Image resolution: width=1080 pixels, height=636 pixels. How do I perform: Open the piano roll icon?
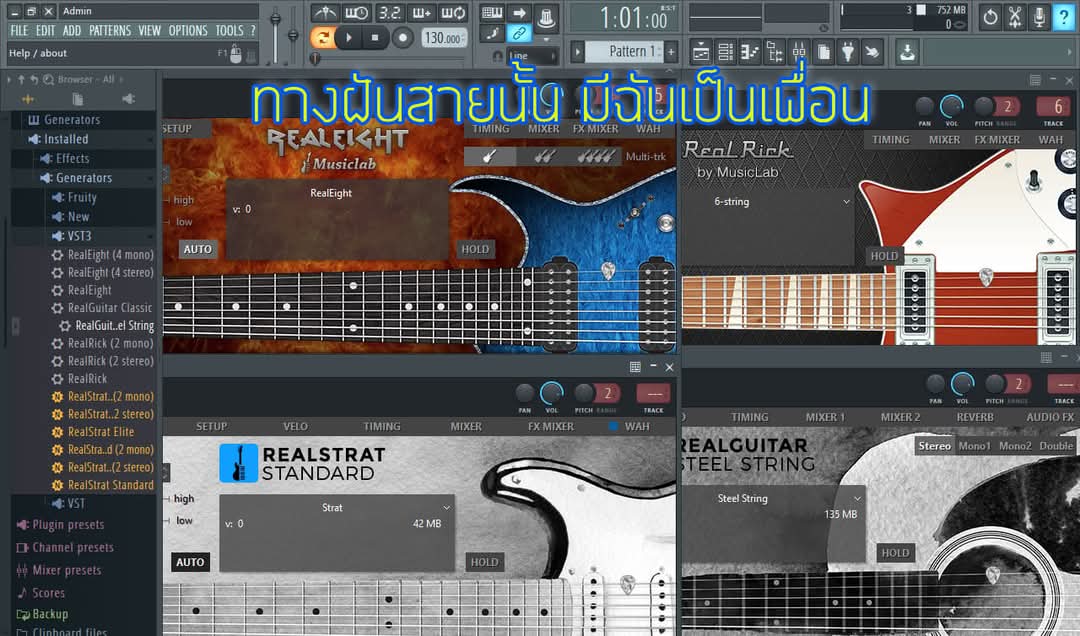[x=750, y=52]
